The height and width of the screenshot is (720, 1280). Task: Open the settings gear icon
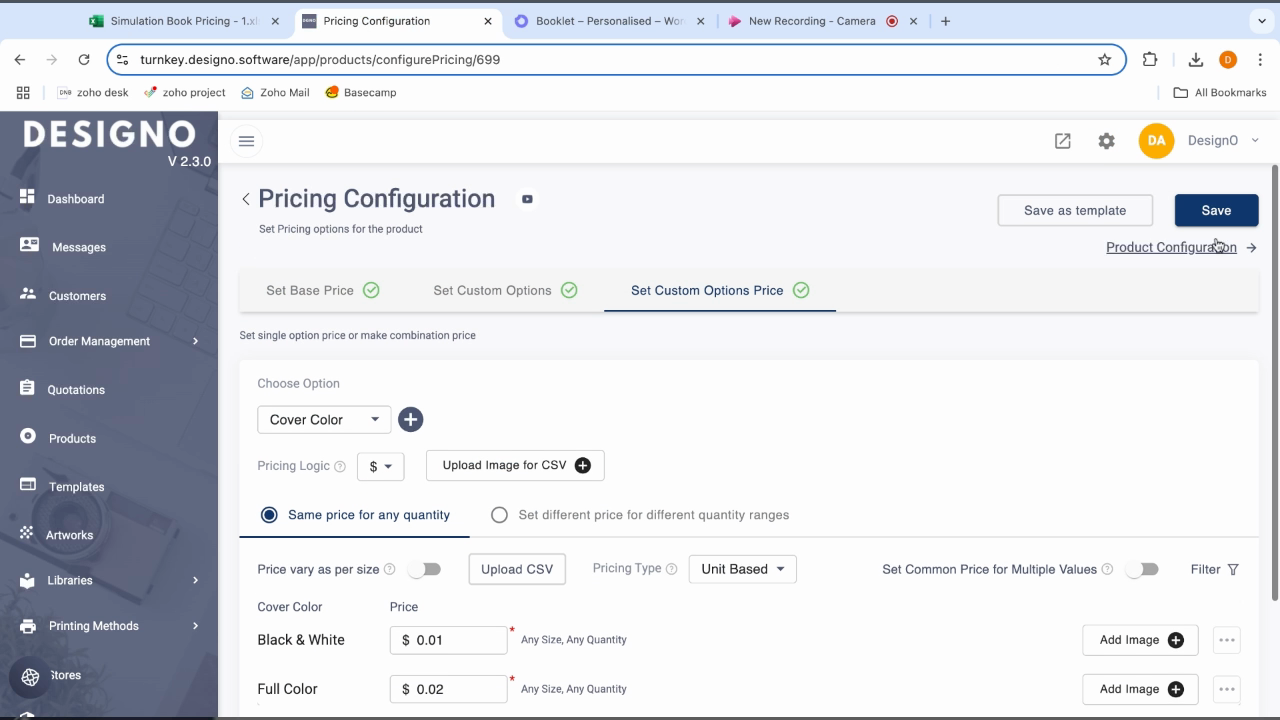pos(1106,141)
